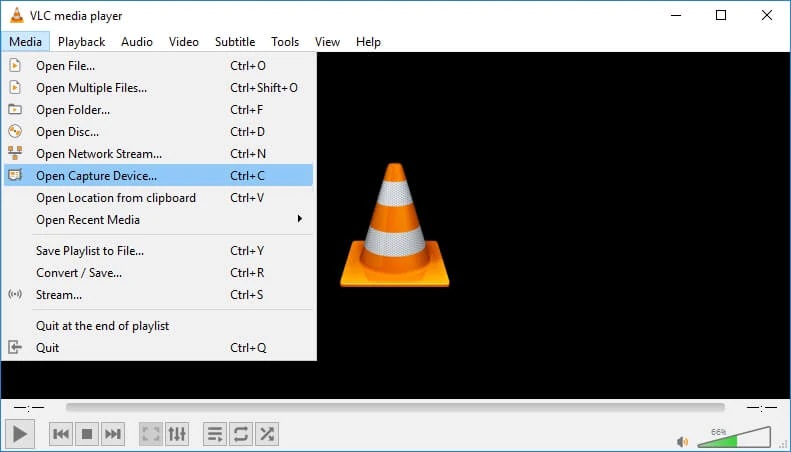Toggle the playlist view icon
Screen dimensions: 791x452
click(215, 434)
